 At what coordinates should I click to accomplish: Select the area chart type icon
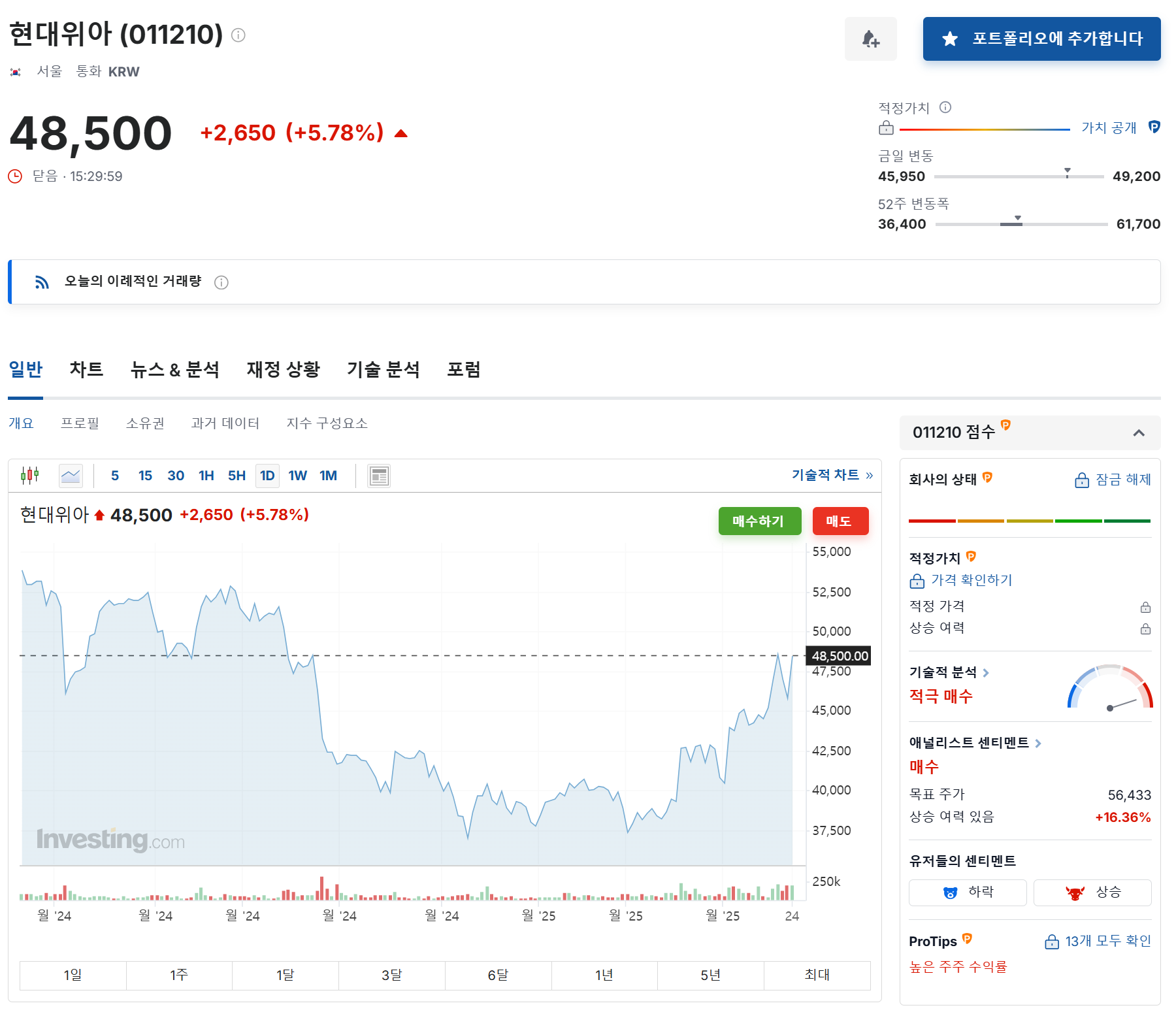click(x=71, y=476)
